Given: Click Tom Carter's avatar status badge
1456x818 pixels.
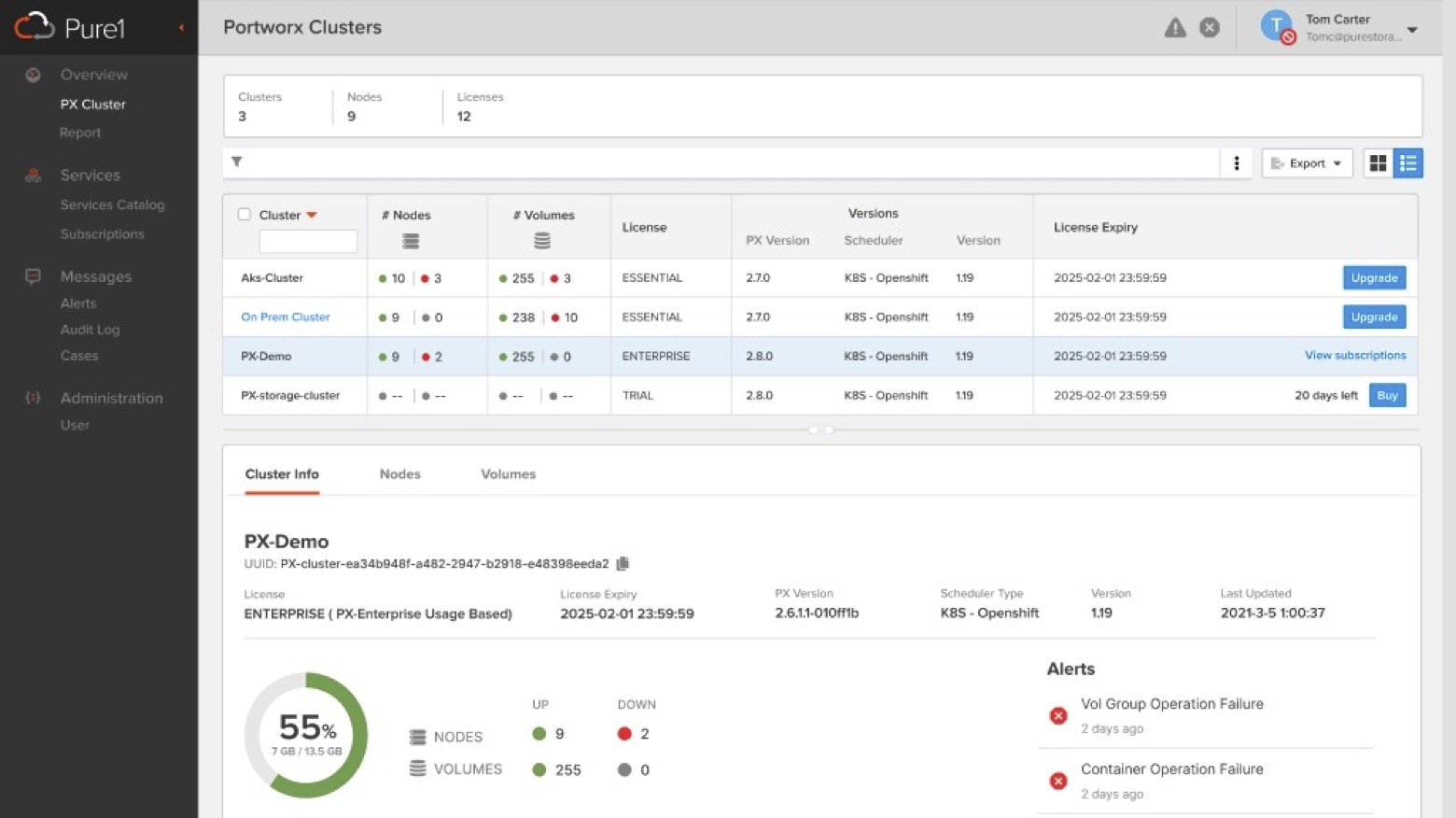Looking at the screenshot, I should click(x=1289, y=38).
